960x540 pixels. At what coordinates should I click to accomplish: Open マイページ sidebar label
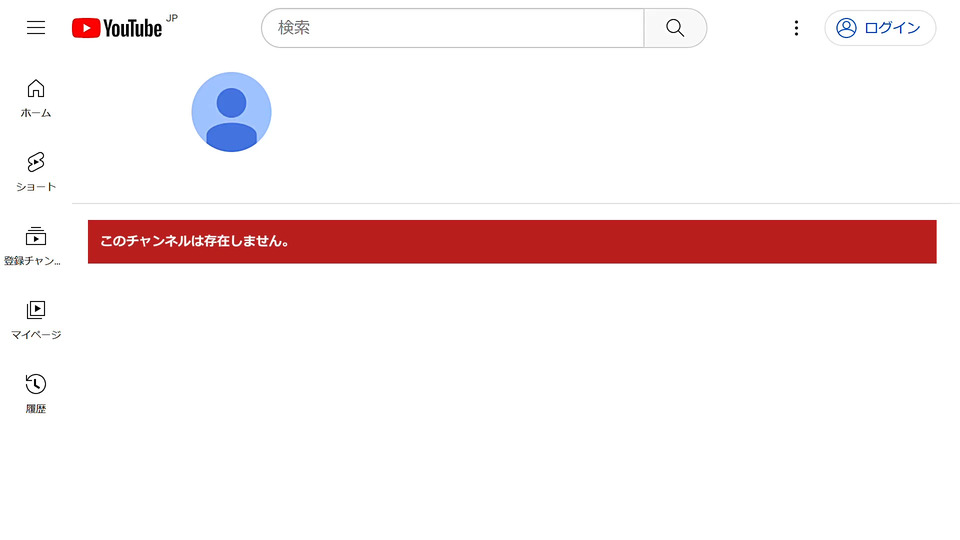[36, 335]
